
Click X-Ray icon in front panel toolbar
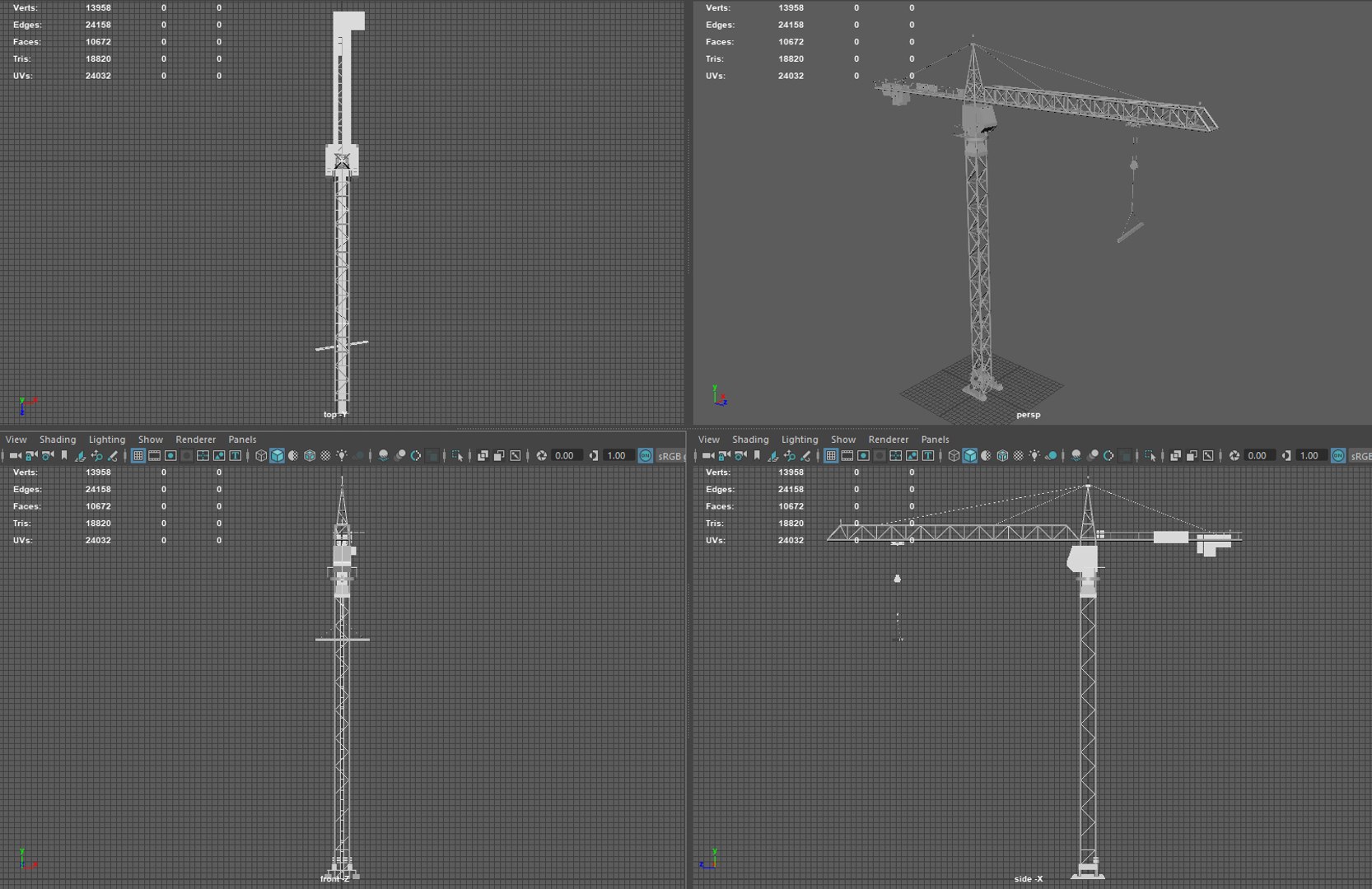[483, 455]
